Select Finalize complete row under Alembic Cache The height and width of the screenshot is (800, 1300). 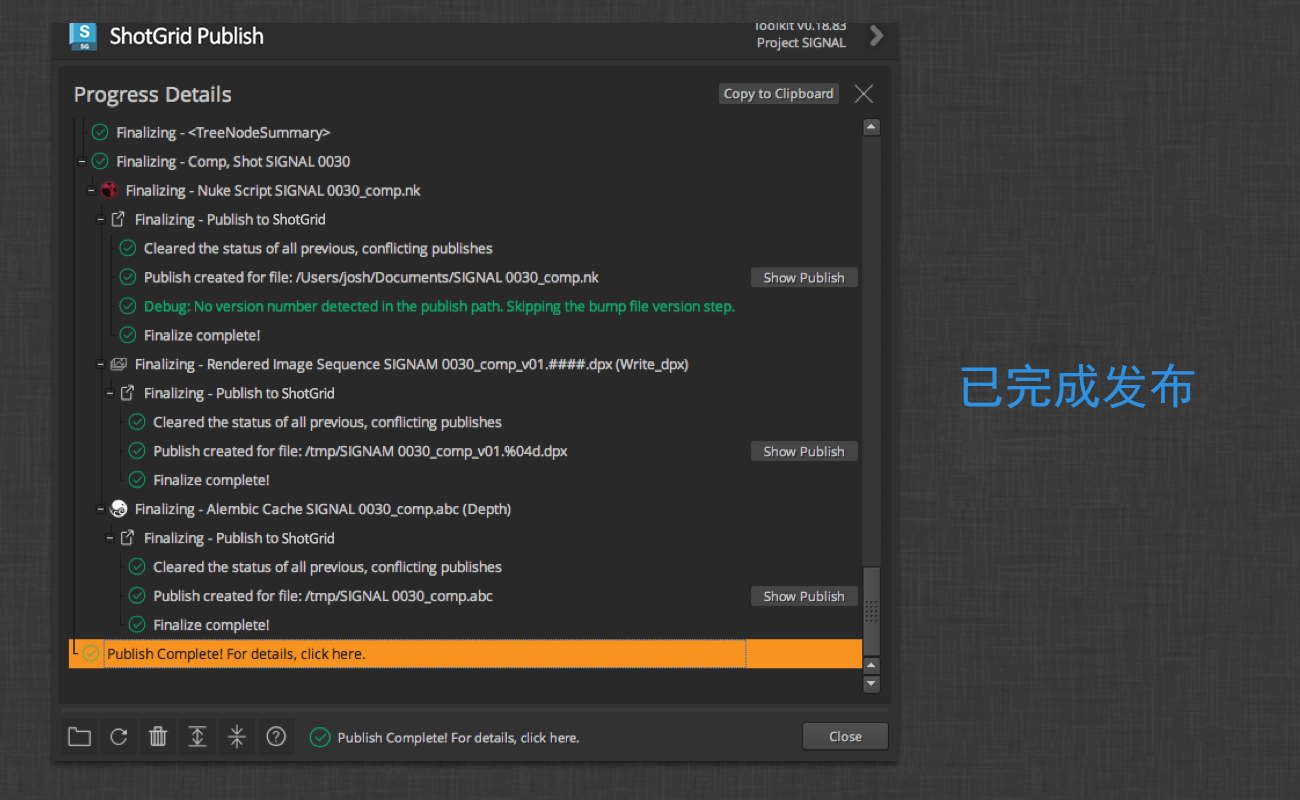pyautogui.click(x=211, y=625)
